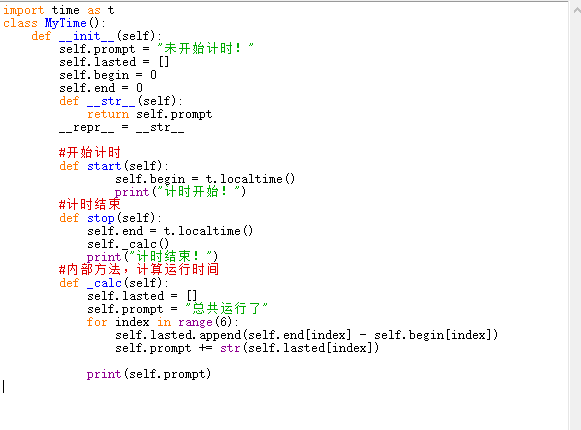Click 'self.prompt += str(self.lasted[index])' line
This screenshot has width=581, height=430.
pyautogui.click(x=247, y=348)
